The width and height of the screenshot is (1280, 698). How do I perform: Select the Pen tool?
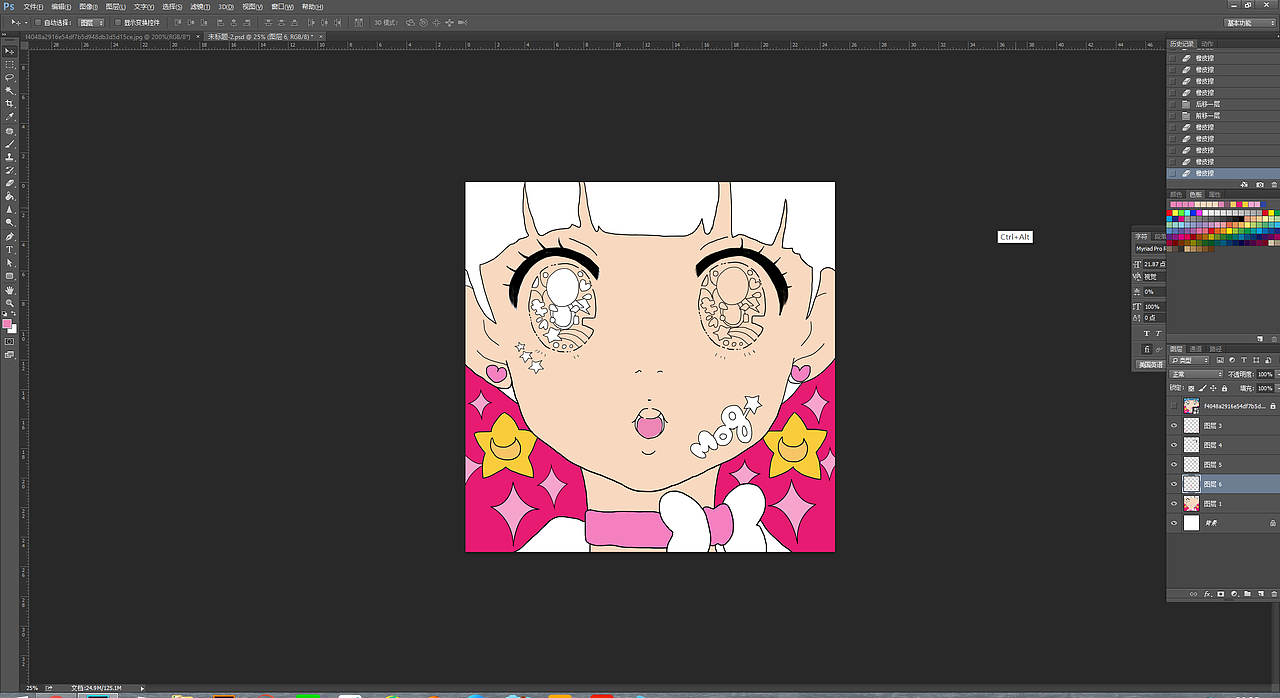click(x=10, y=236)
